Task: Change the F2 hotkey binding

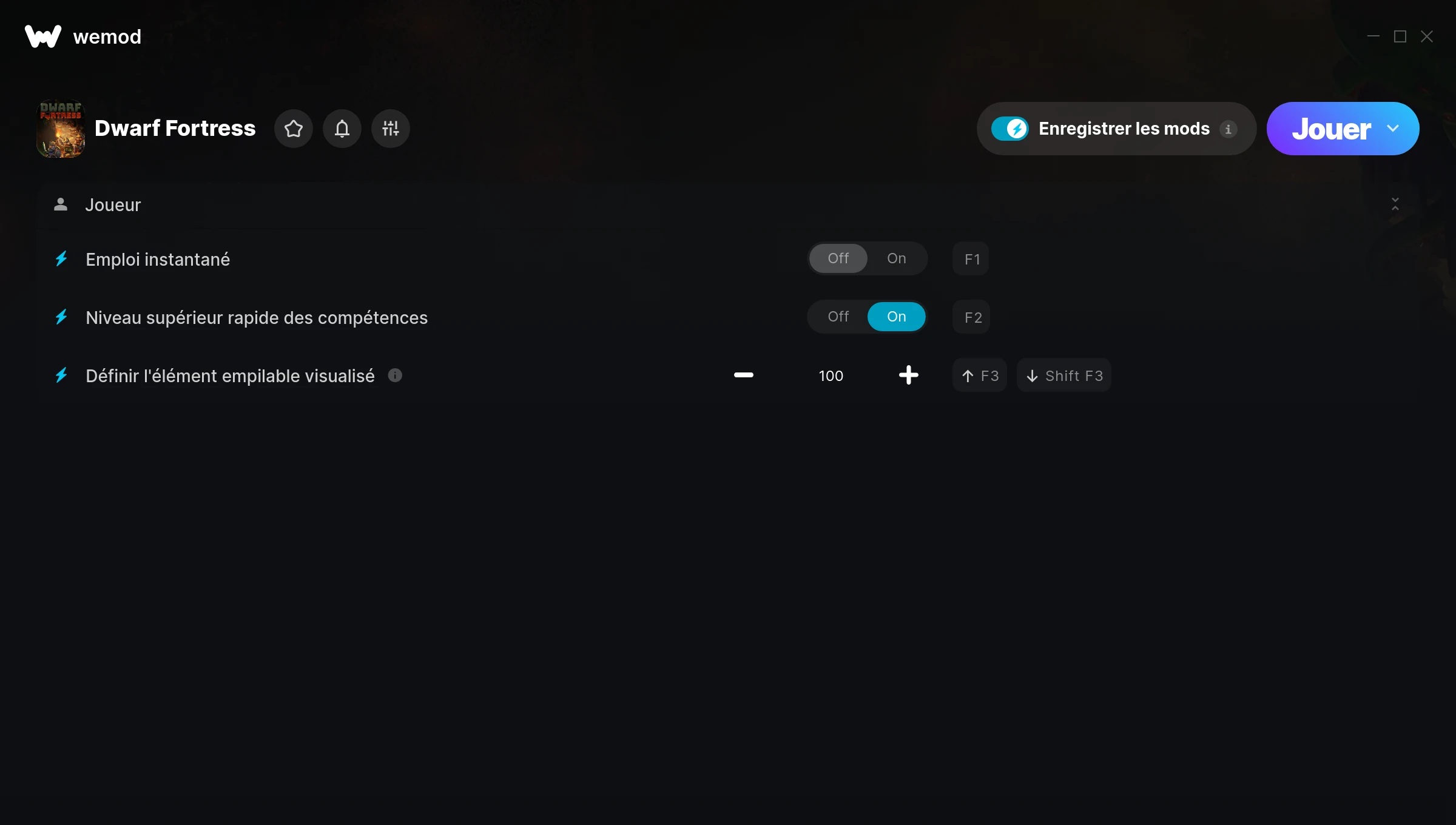Action: coord(971,317)
